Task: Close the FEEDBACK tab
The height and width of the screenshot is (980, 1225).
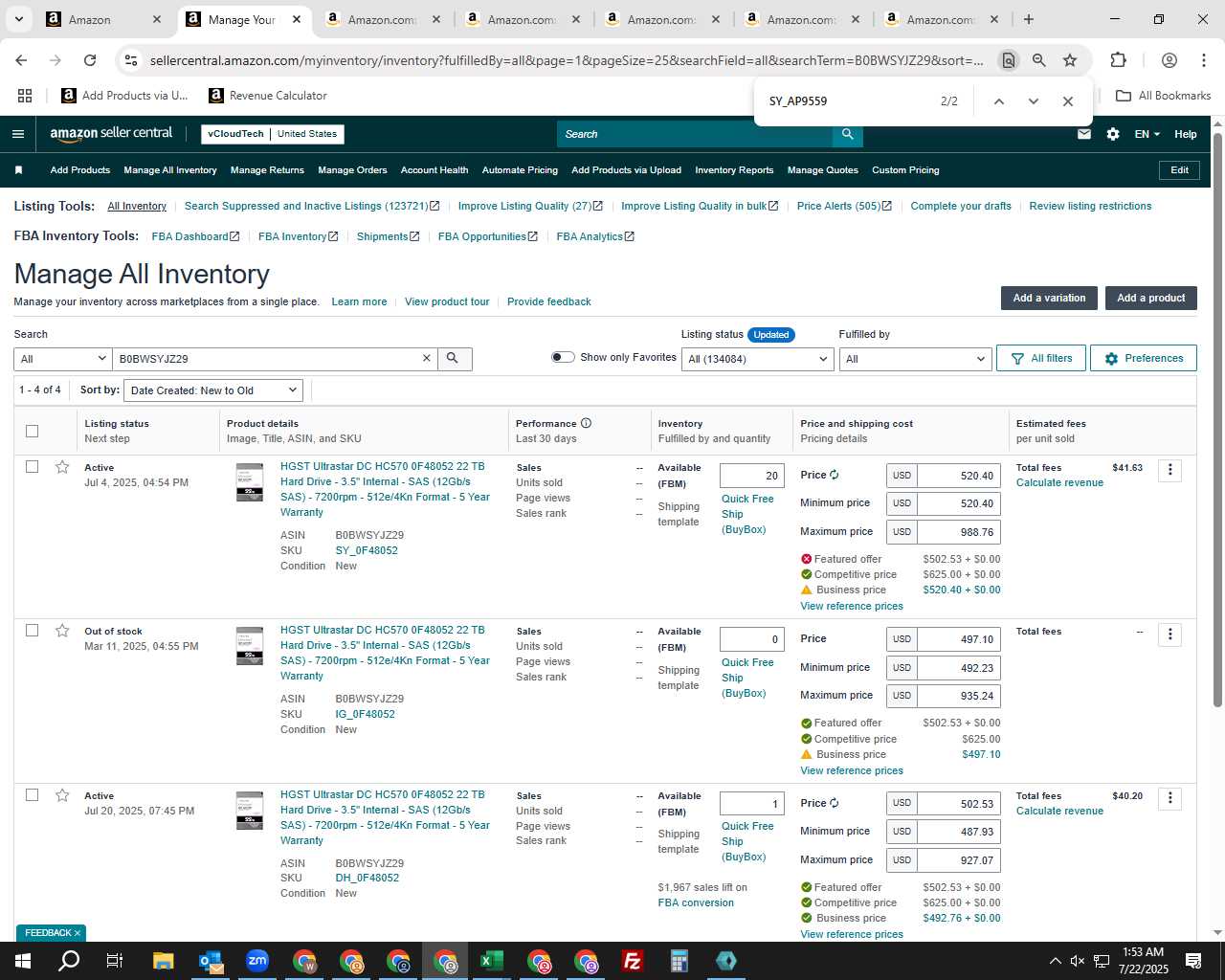Action: pos(78,933)
